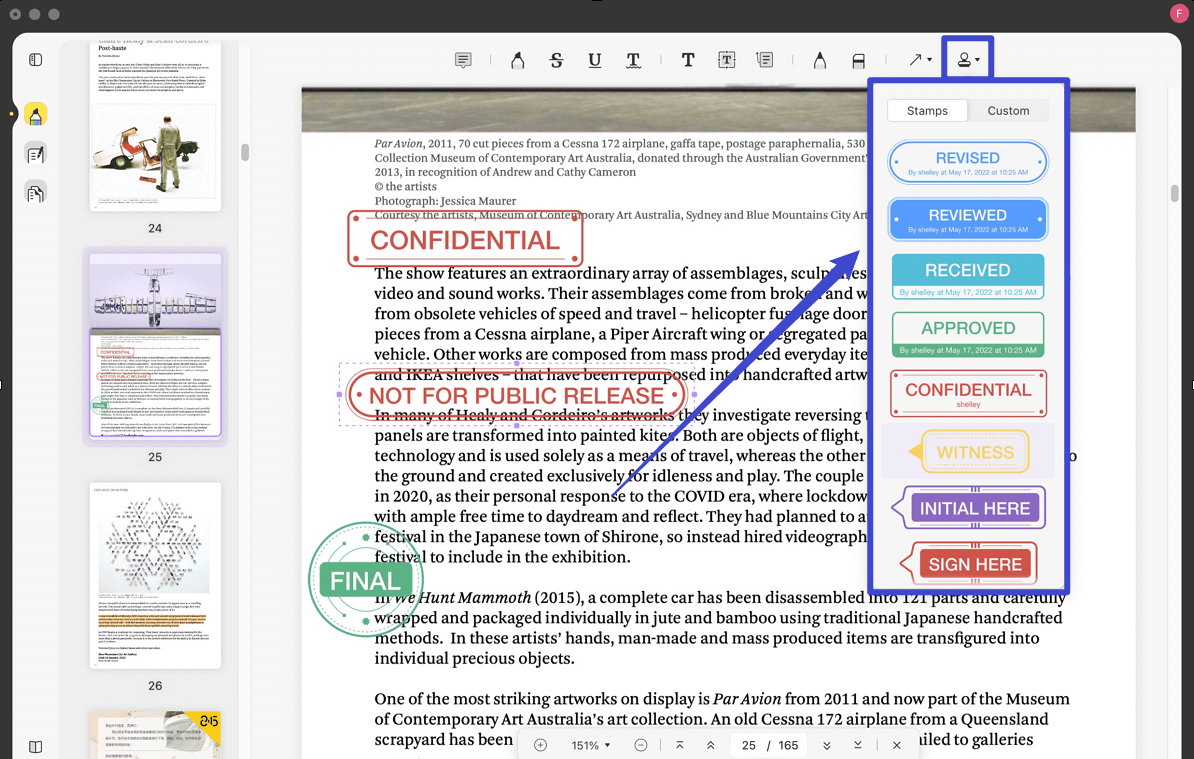This screenshot has width=1194, height=759.
Task: Select the Strikethrough annotation tool
Action: pyautogui.click(x=556, y=59)
